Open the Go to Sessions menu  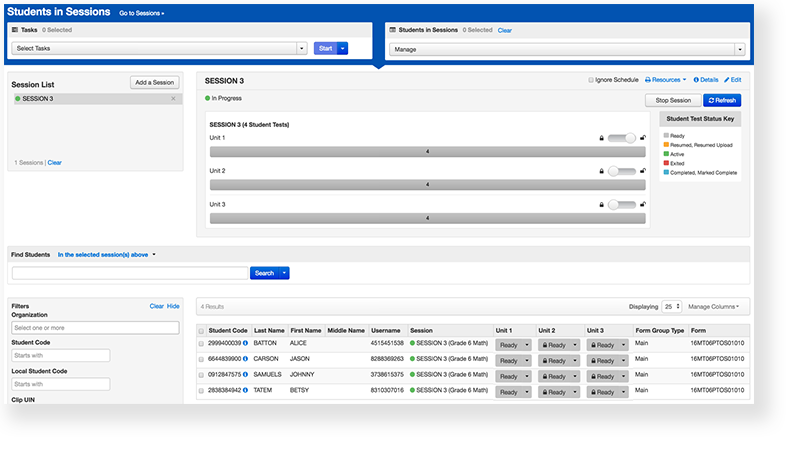[141, 13]
